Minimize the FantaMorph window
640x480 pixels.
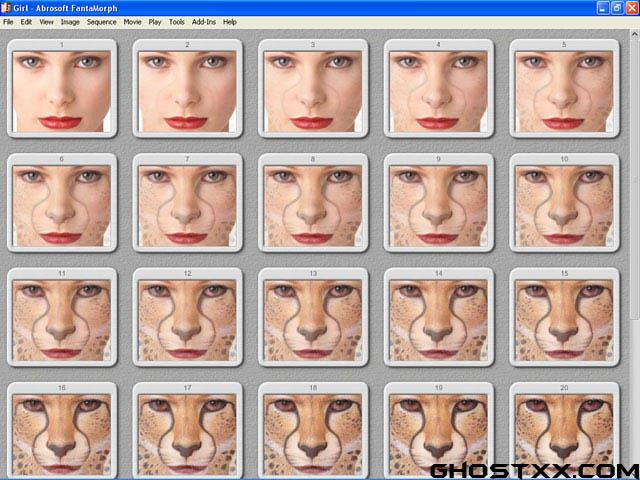[x=603, y=8]
